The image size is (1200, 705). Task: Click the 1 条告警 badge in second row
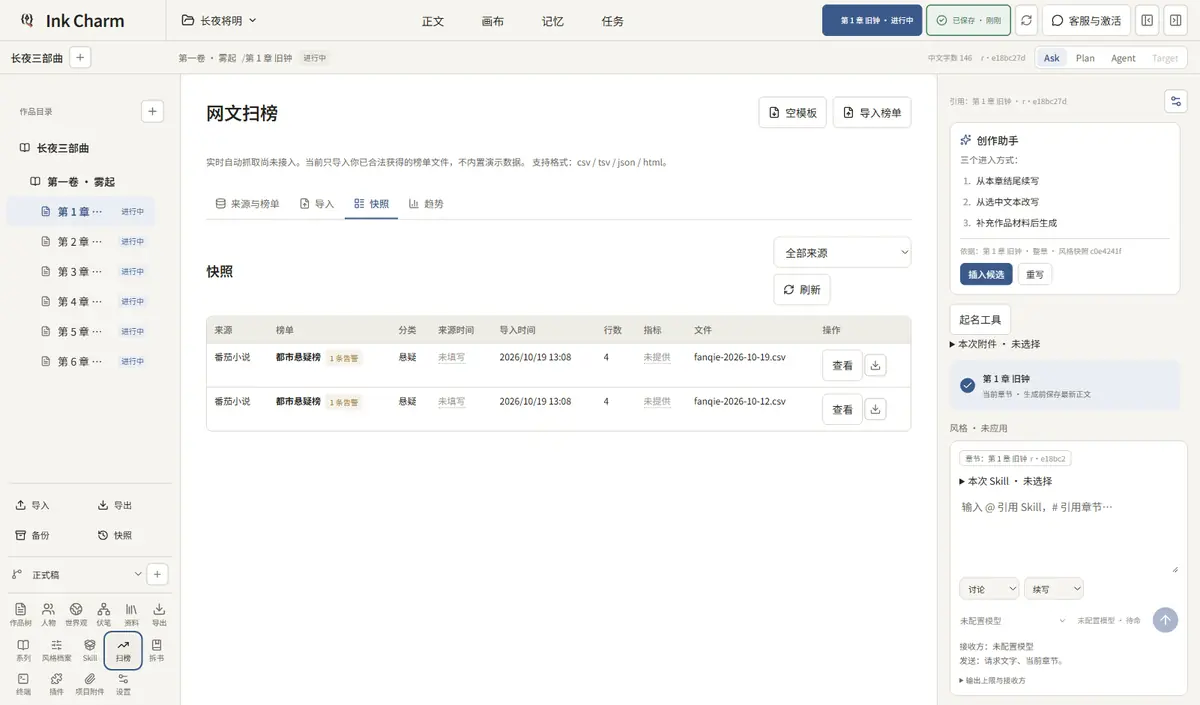(343, 401)
